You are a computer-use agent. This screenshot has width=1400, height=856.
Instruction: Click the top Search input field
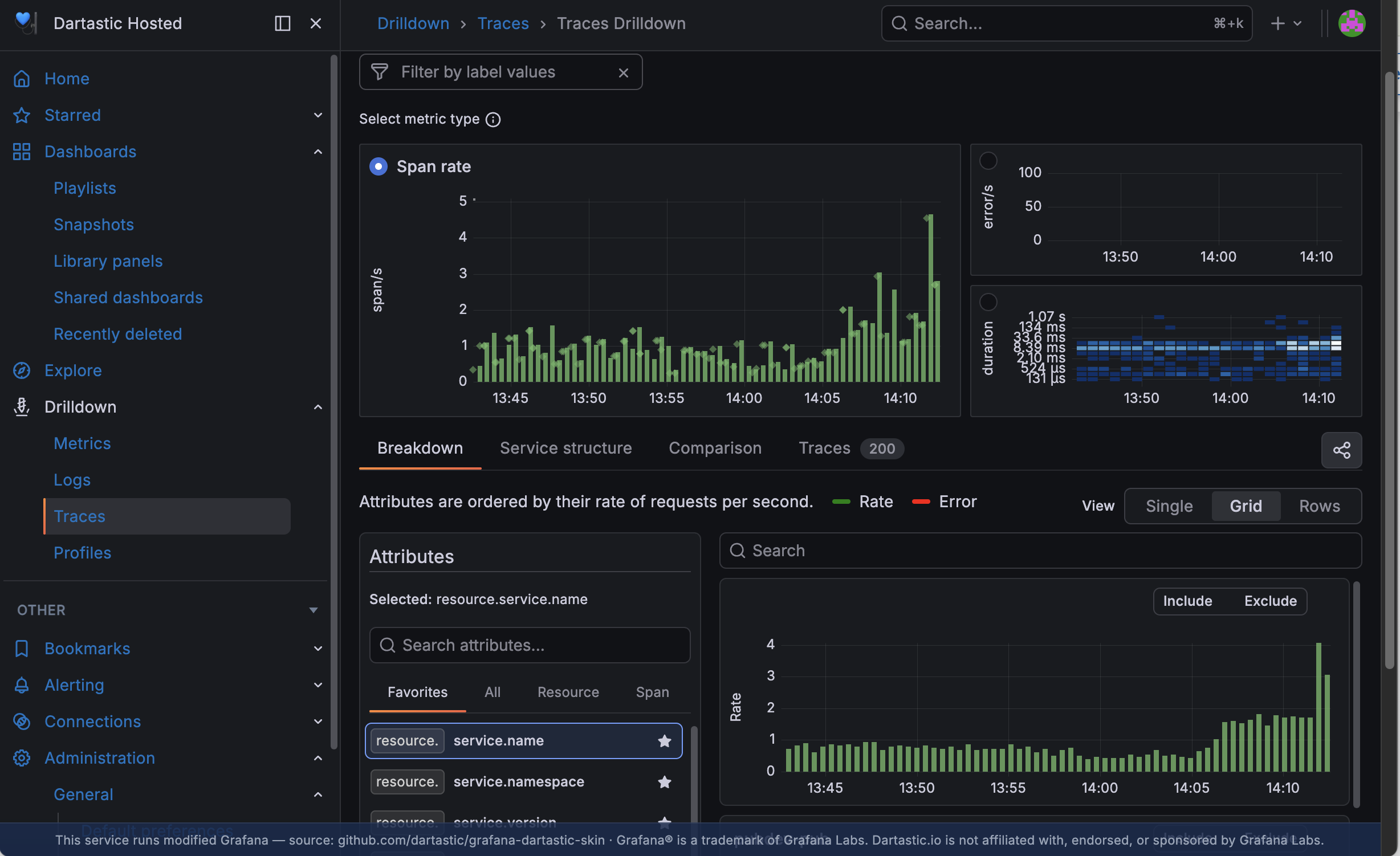point(1066,23)
